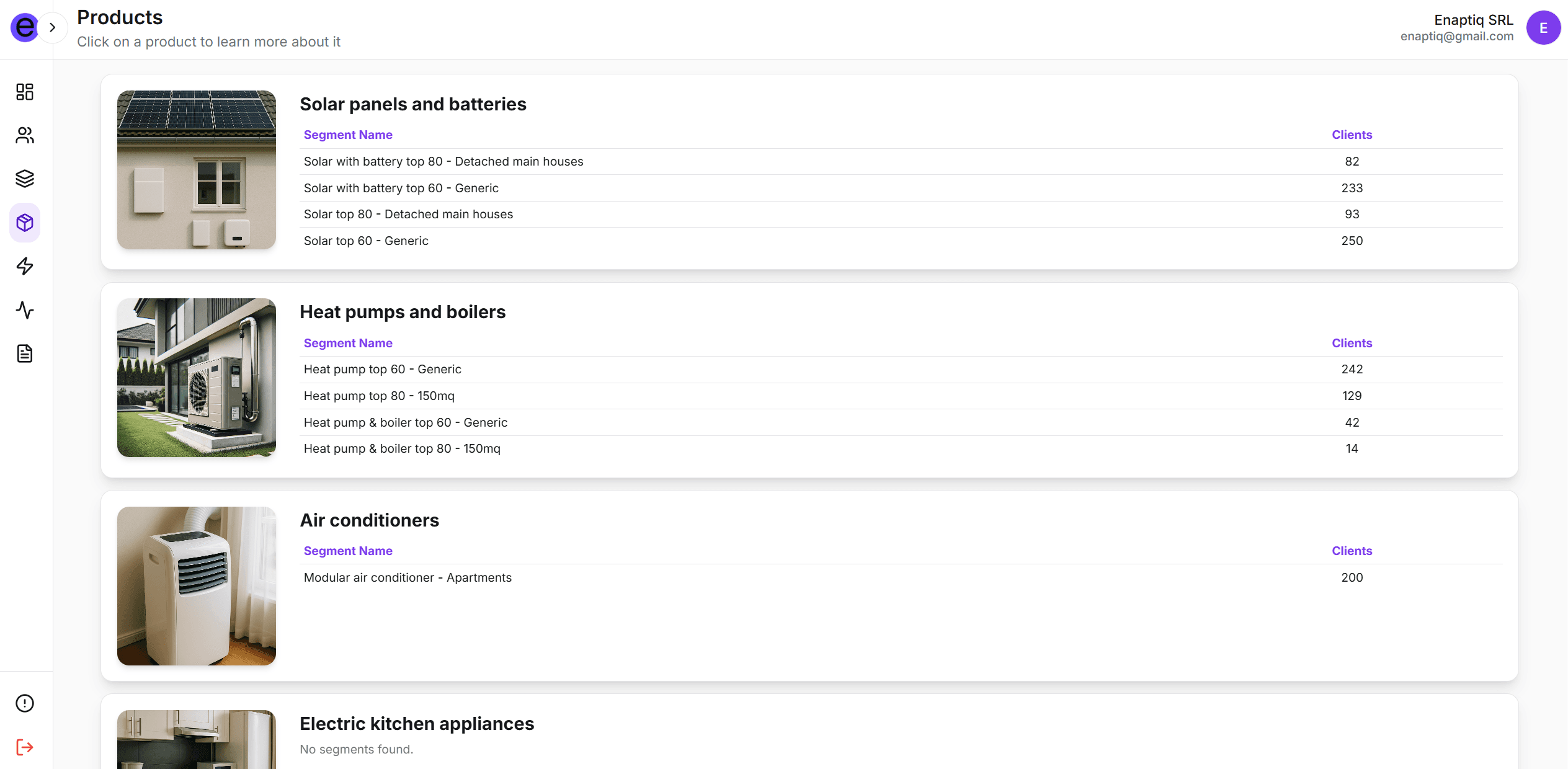Open the Solar panels and batteries product
The height and width of the screenshot is (769, 1568).
[x=412, y=104]
